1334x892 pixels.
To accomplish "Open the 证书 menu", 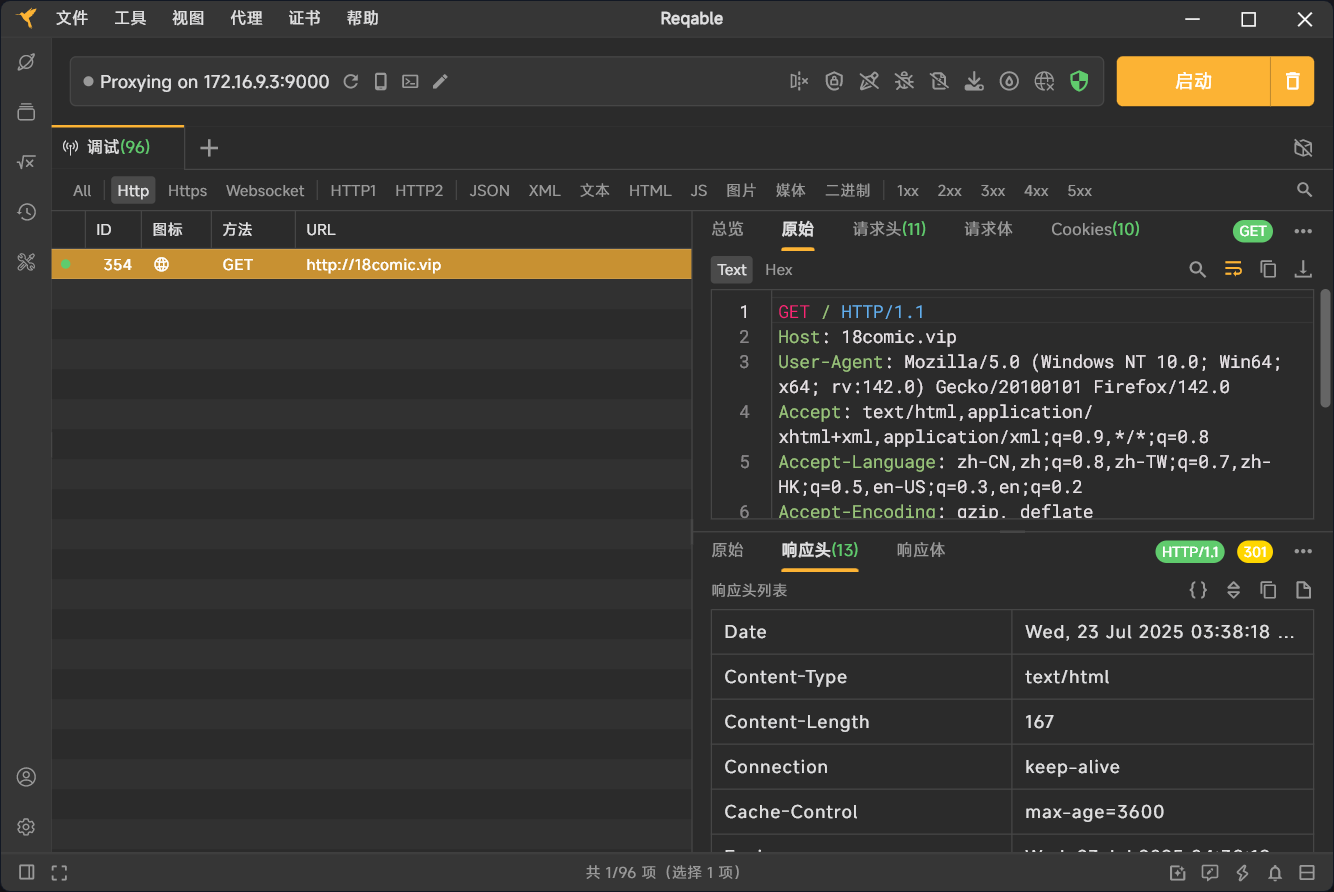I will pos(304,18).
